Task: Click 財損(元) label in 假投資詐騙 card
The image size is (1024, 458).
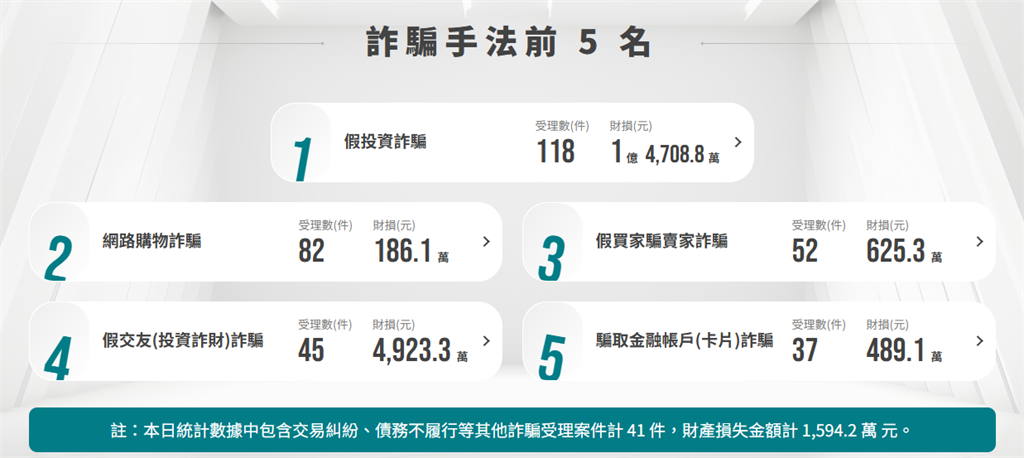Action: 631,126
